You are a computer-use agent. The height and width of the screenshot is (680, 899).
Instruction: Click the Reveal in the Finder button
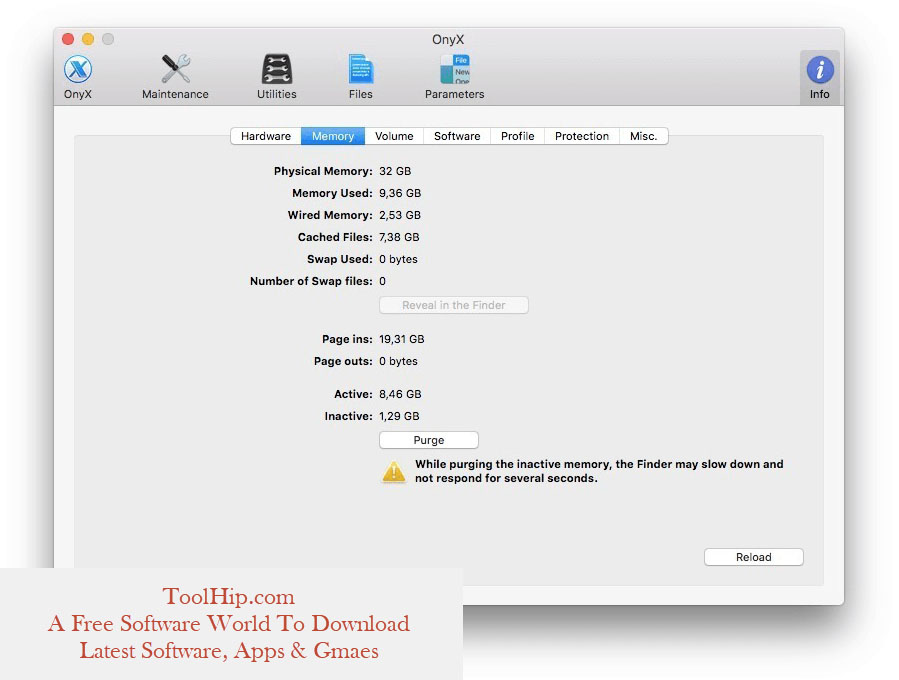[454, 305]
